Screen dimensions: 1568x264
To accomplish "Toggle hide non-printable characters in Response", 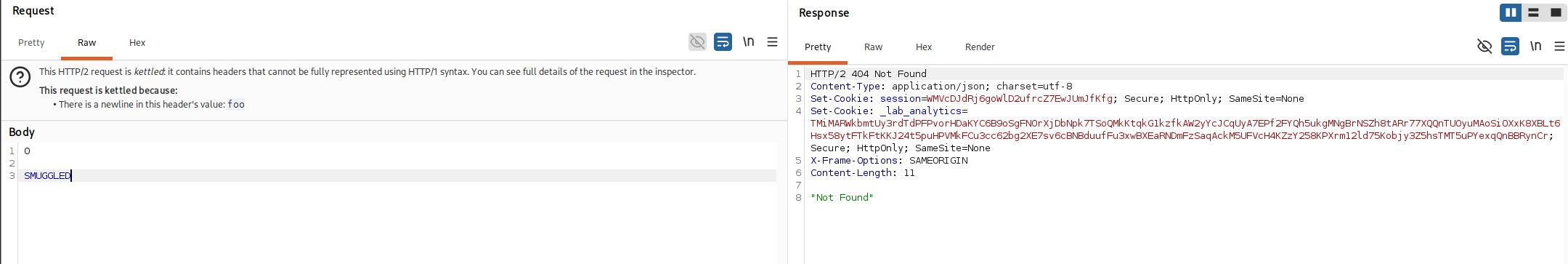I will coord(1484,46).
